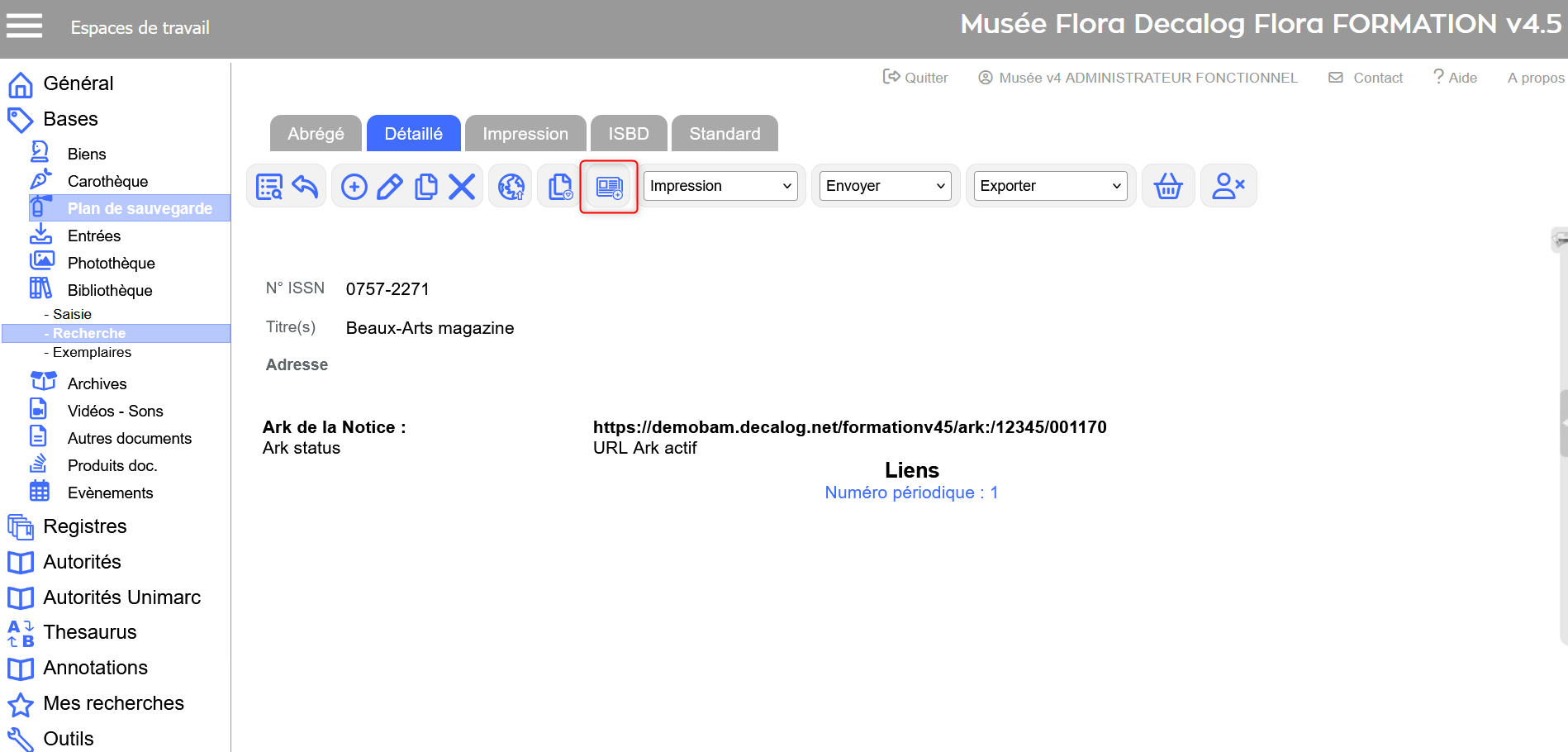1568x752 pixels.
Task: Click the Liens heading
Action: coord(912,470)
